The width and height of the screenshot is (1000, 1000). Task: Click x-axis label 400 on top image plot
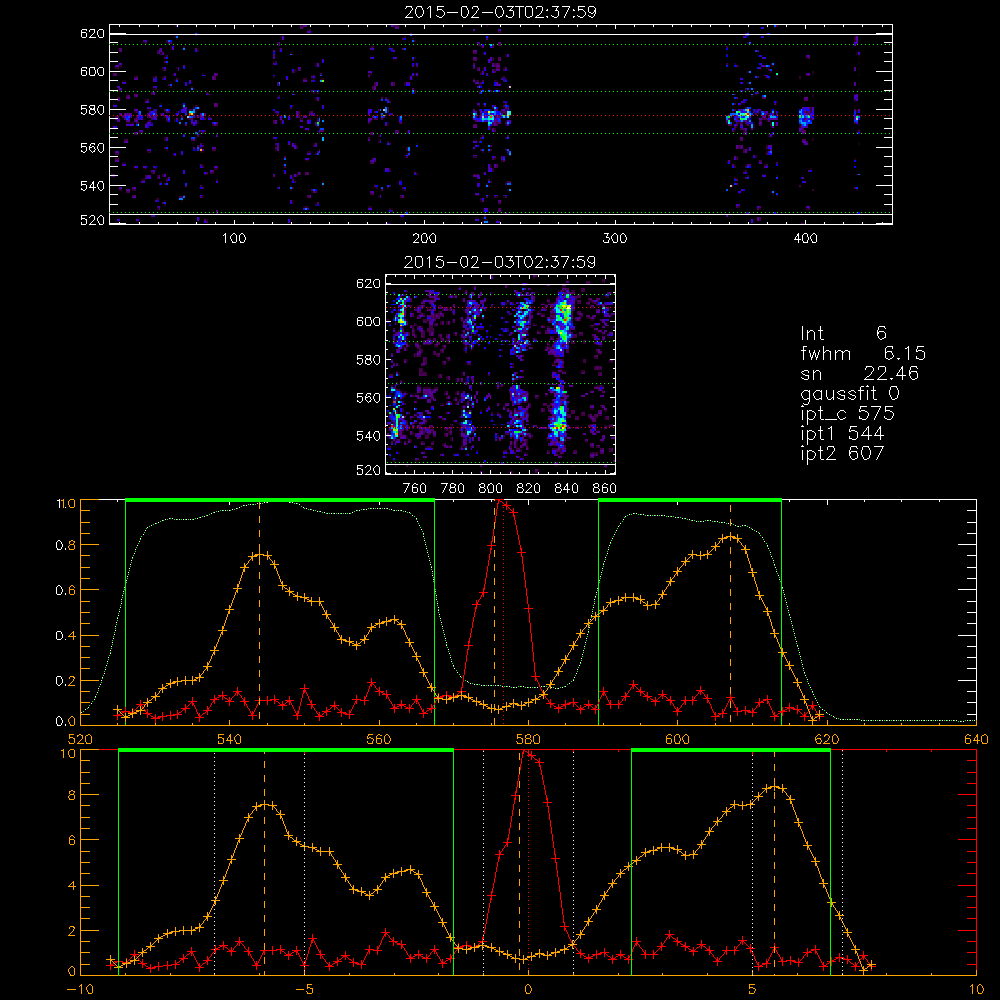pos(805,239)
